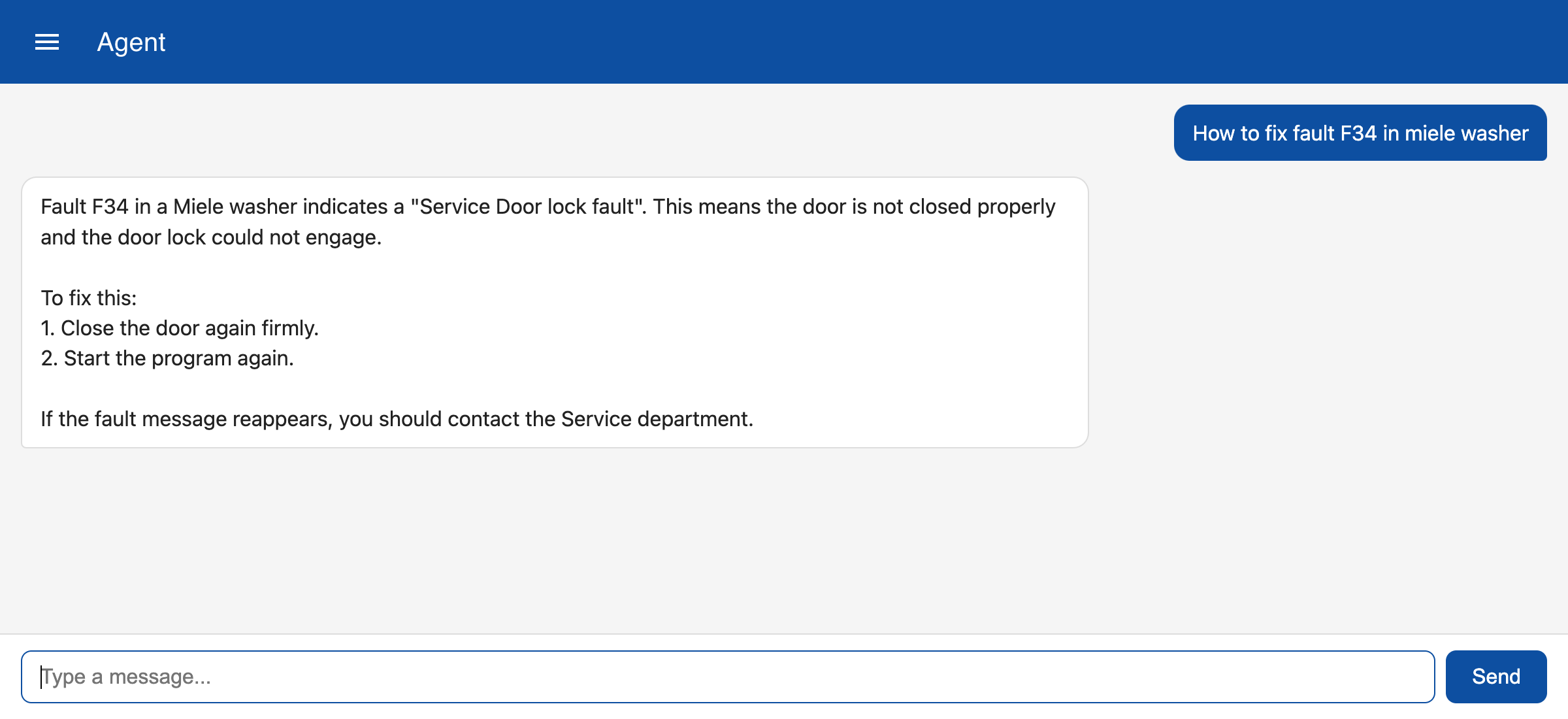Click "Fault F34" at start of reply
Viewport: 1568px width, 719px height.
pos(84,207)
